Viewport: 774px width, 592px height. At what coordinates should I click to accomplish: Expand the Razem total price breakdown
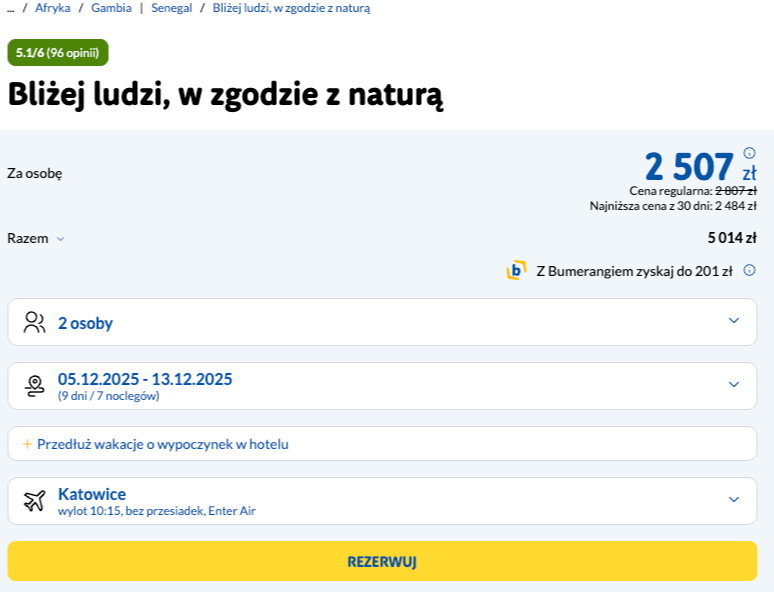(x=60, y=239)
